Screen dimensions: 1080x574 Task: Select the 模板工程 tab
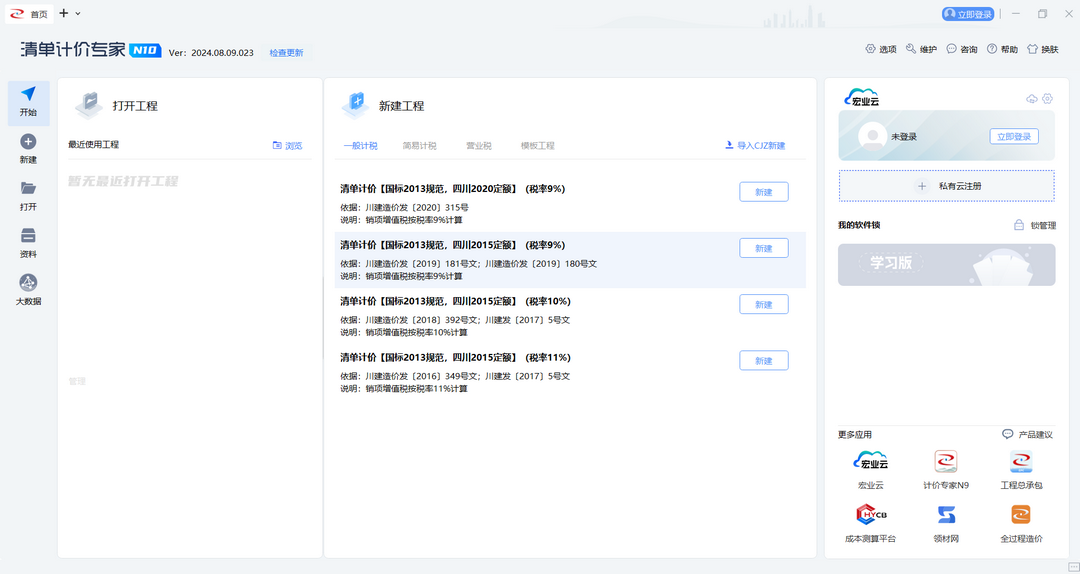(537, 145)
